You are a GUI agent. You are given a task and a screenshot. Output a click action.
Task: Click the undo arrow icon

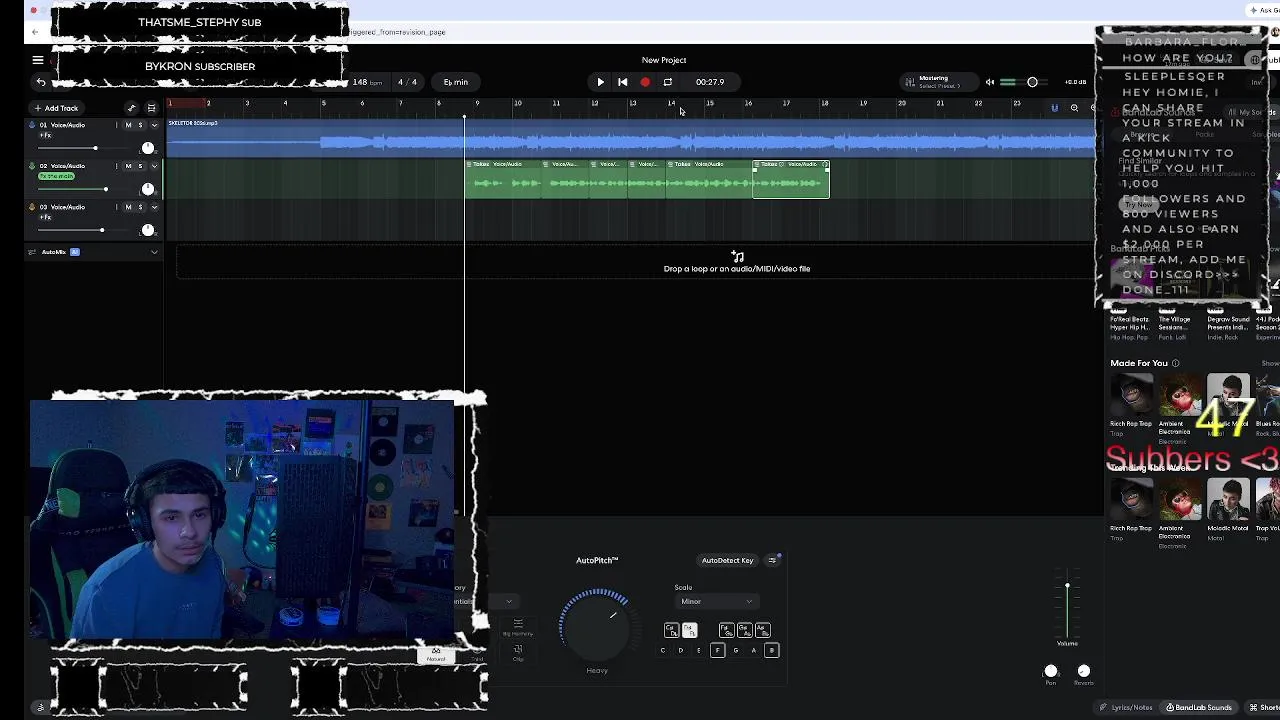[41, 82]
